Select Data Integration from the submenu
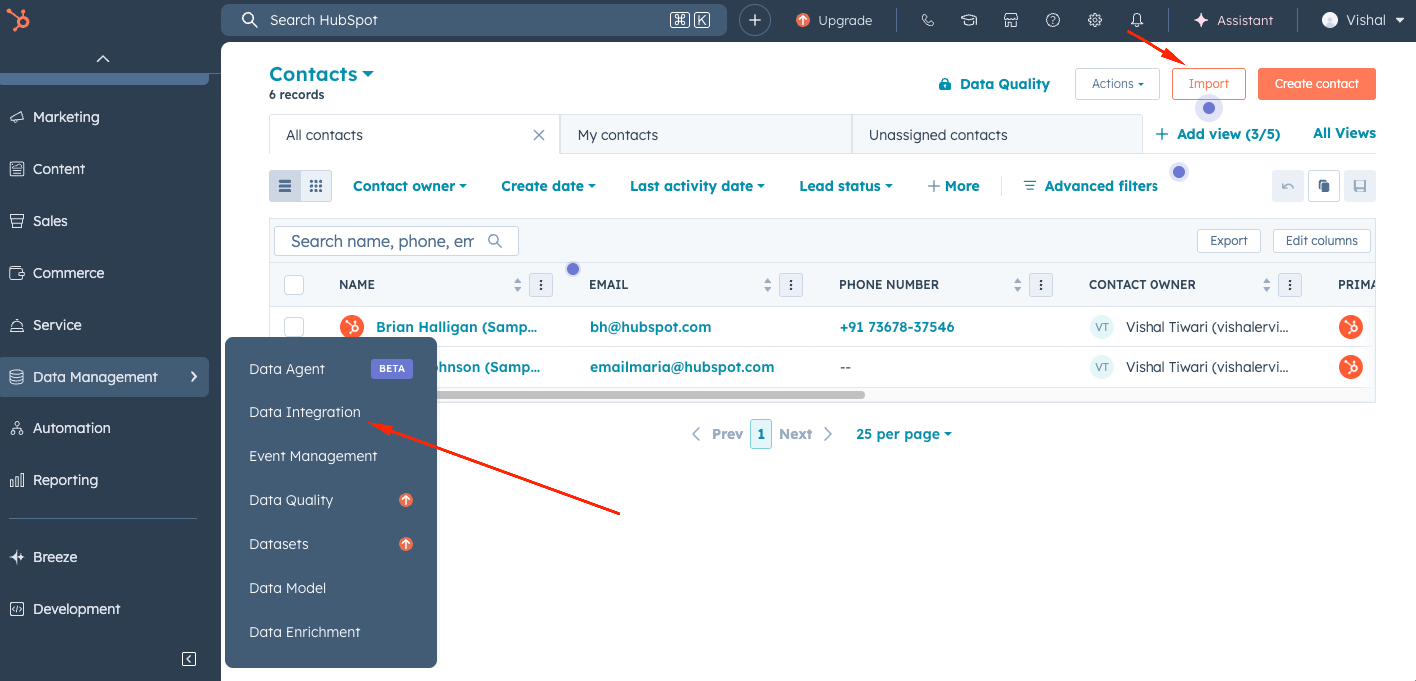 305,412
